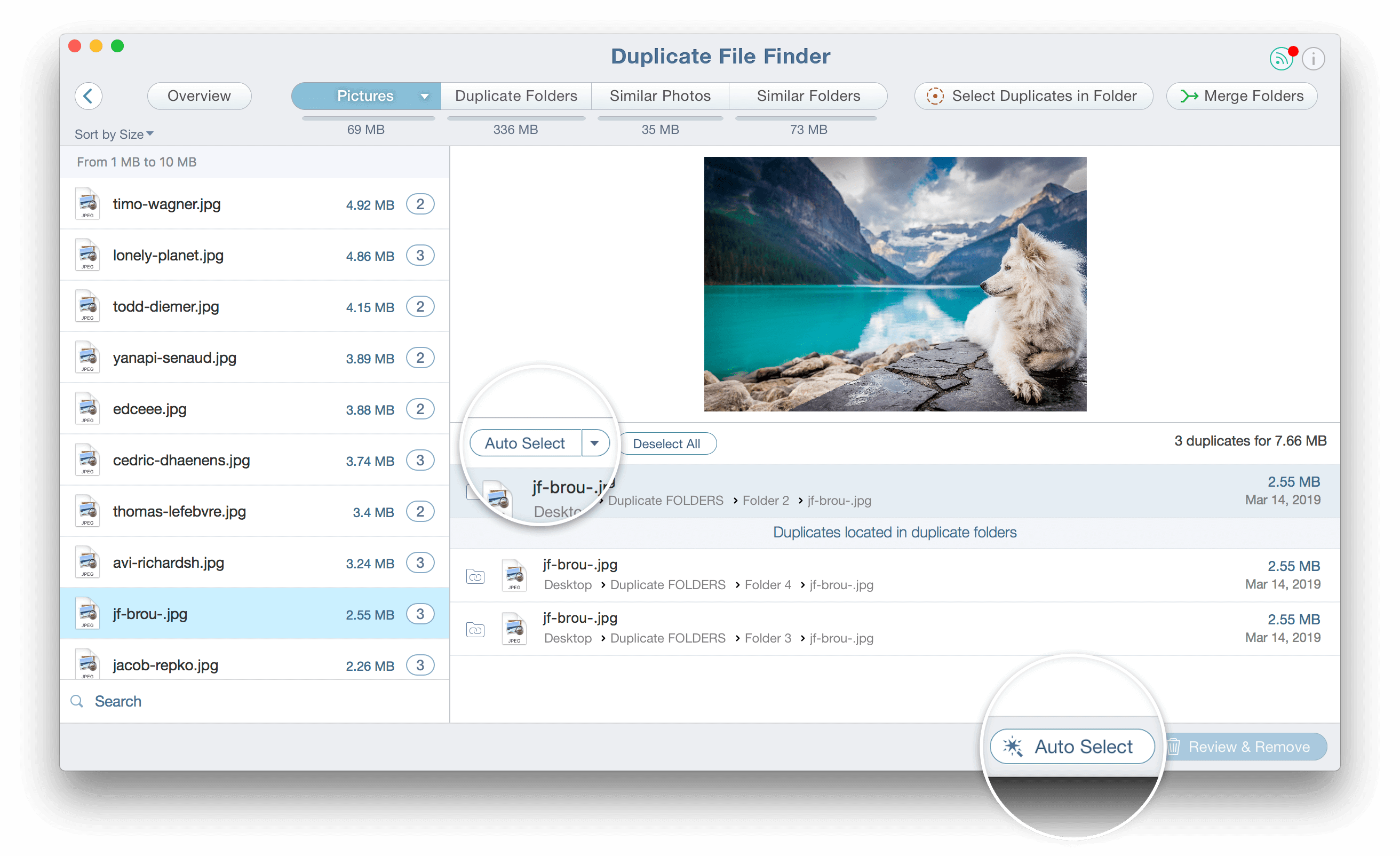Switch to the Duplicate Folders tab
Viewport: 1400px width, 856px height.
click(x=515, y=95)
